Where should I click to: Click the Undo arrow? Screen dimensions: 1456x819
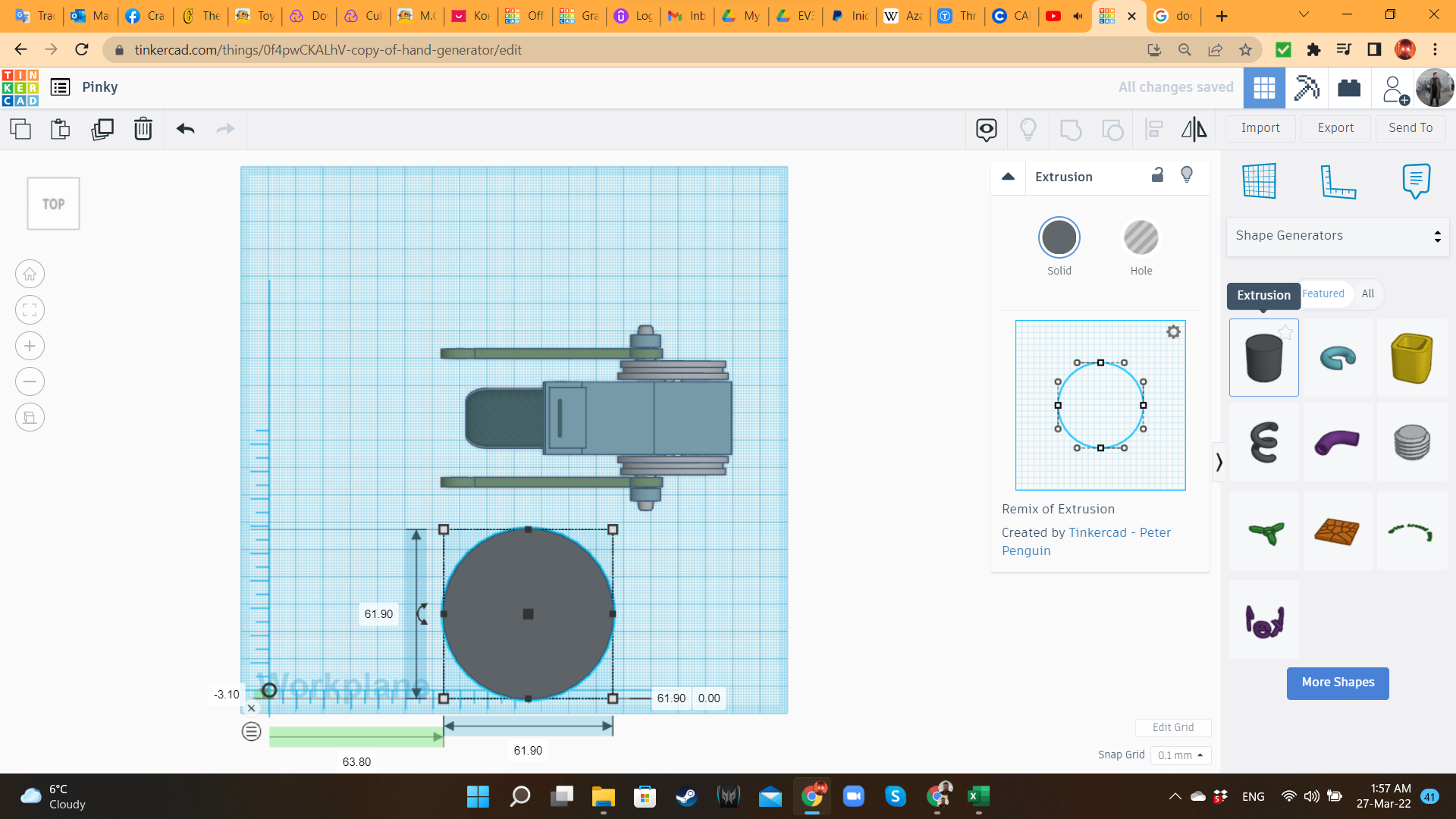186,129
